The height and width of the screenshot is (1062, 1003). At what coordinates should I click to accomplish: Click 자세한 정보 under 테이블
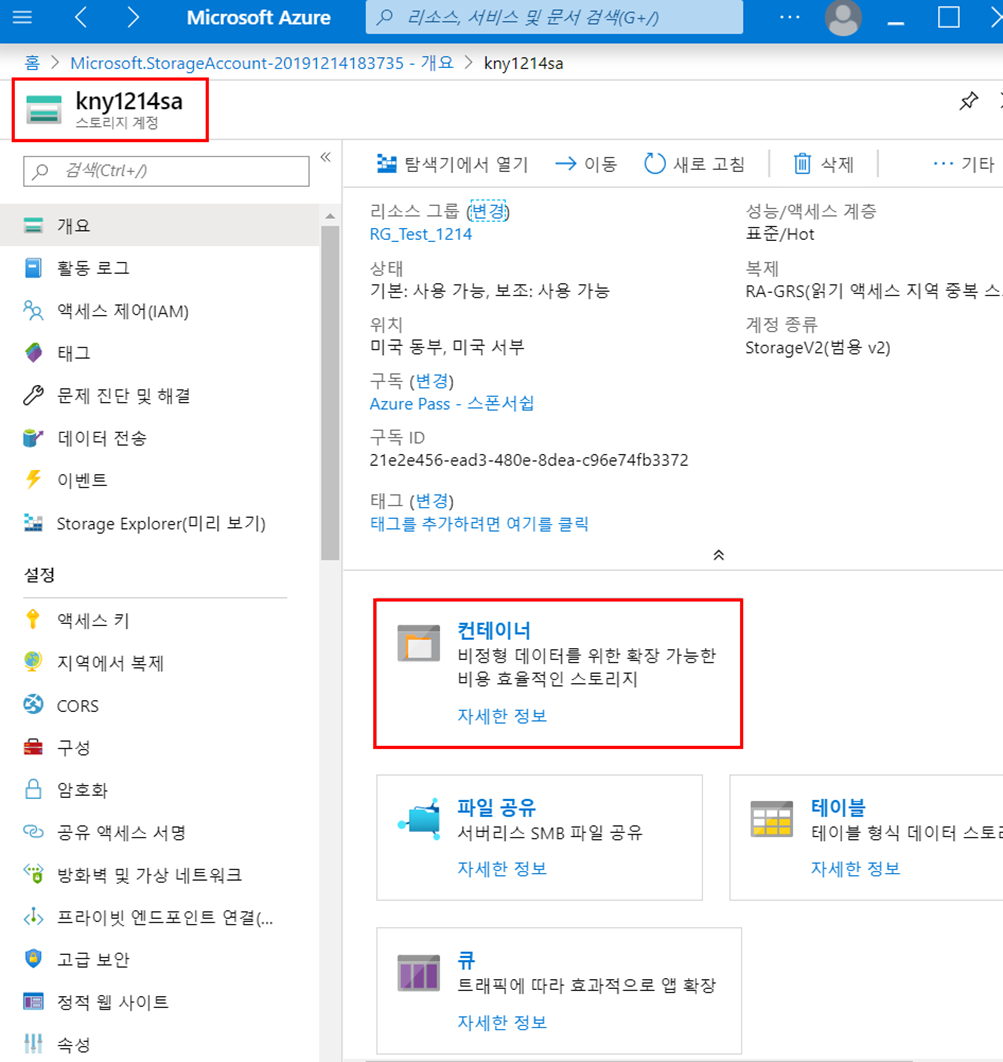click(x=855, y=869)
